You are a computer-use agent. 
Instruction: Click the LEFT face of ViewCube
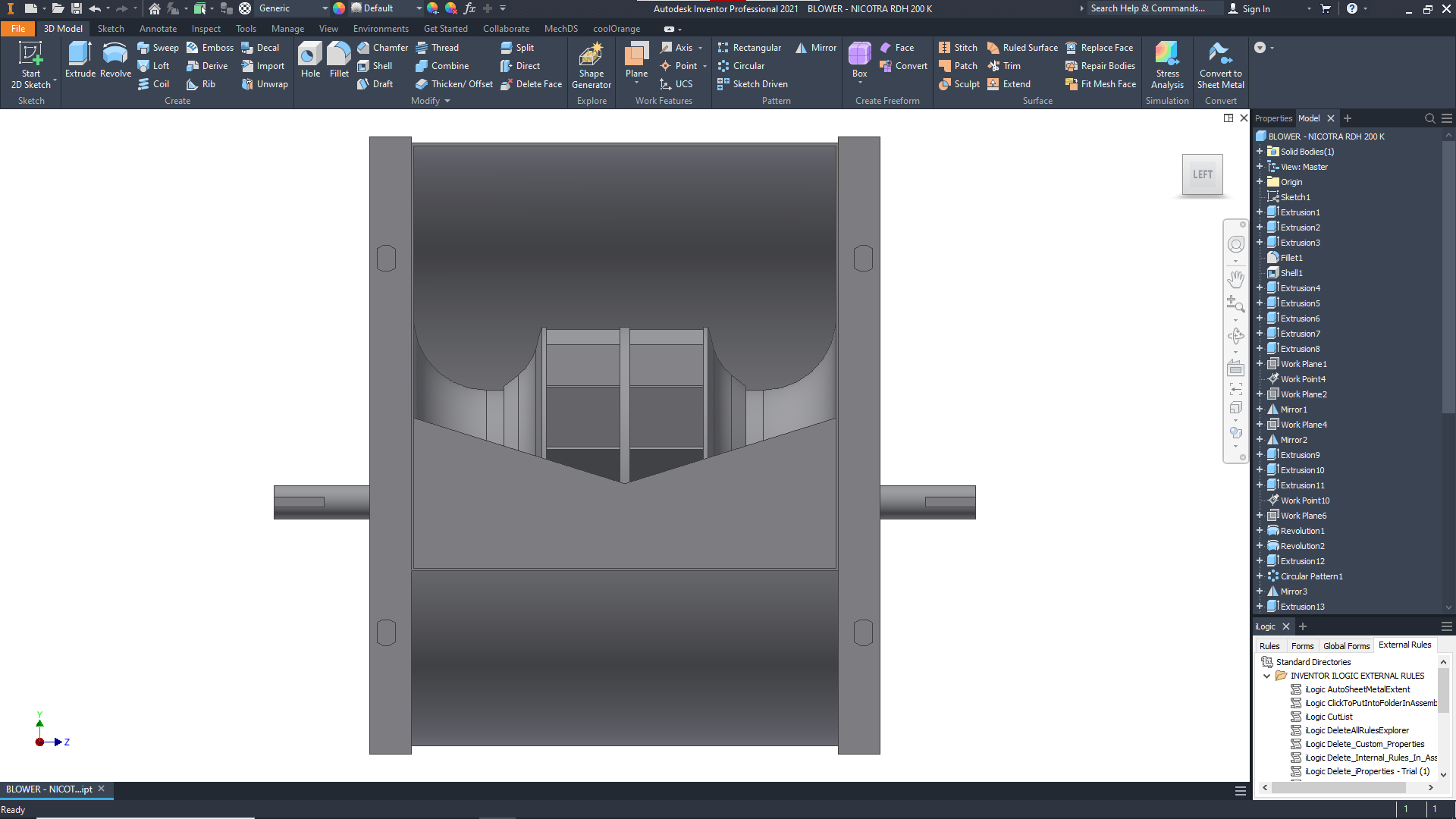(1202, 174)
